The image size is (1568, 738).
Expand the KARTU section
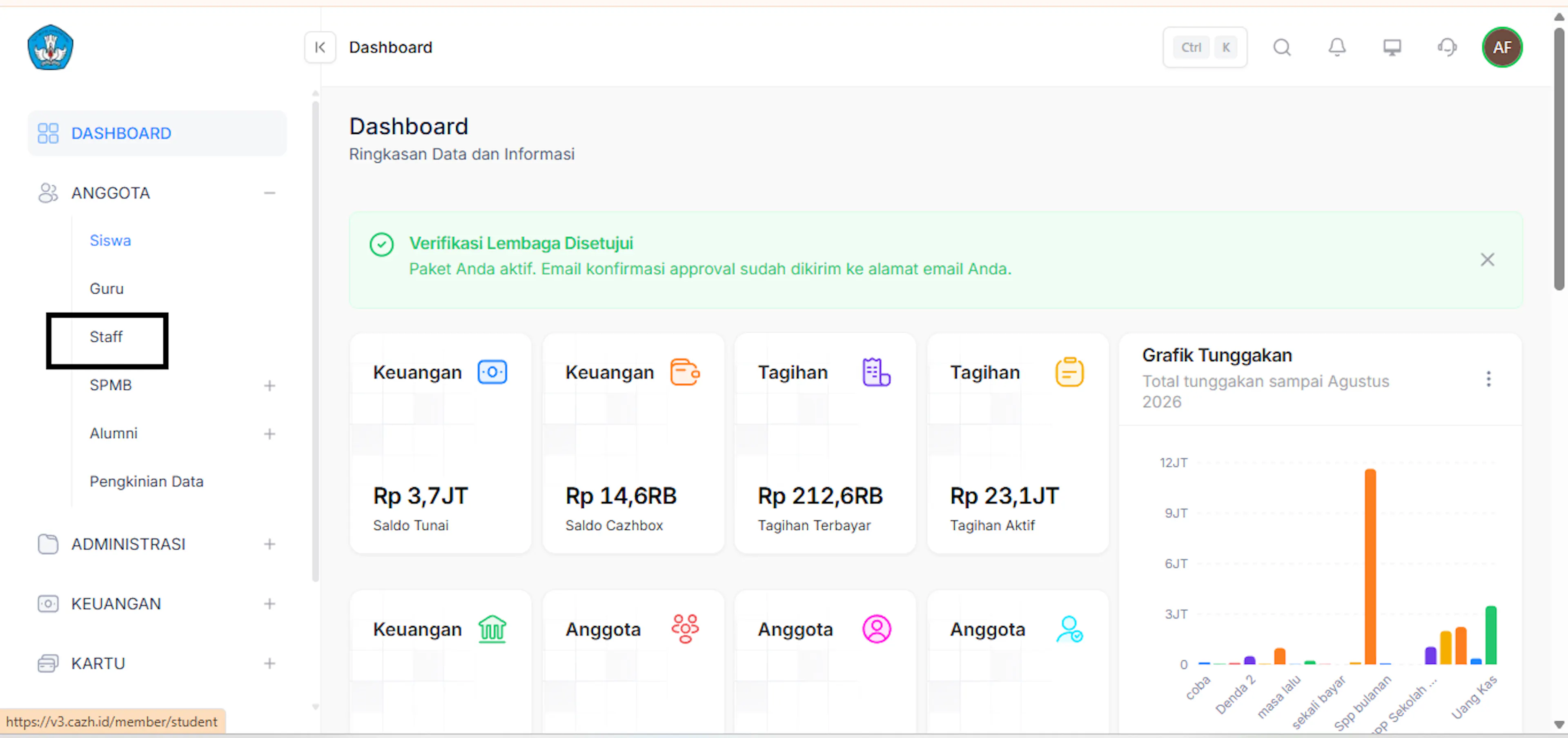point(269,663)
